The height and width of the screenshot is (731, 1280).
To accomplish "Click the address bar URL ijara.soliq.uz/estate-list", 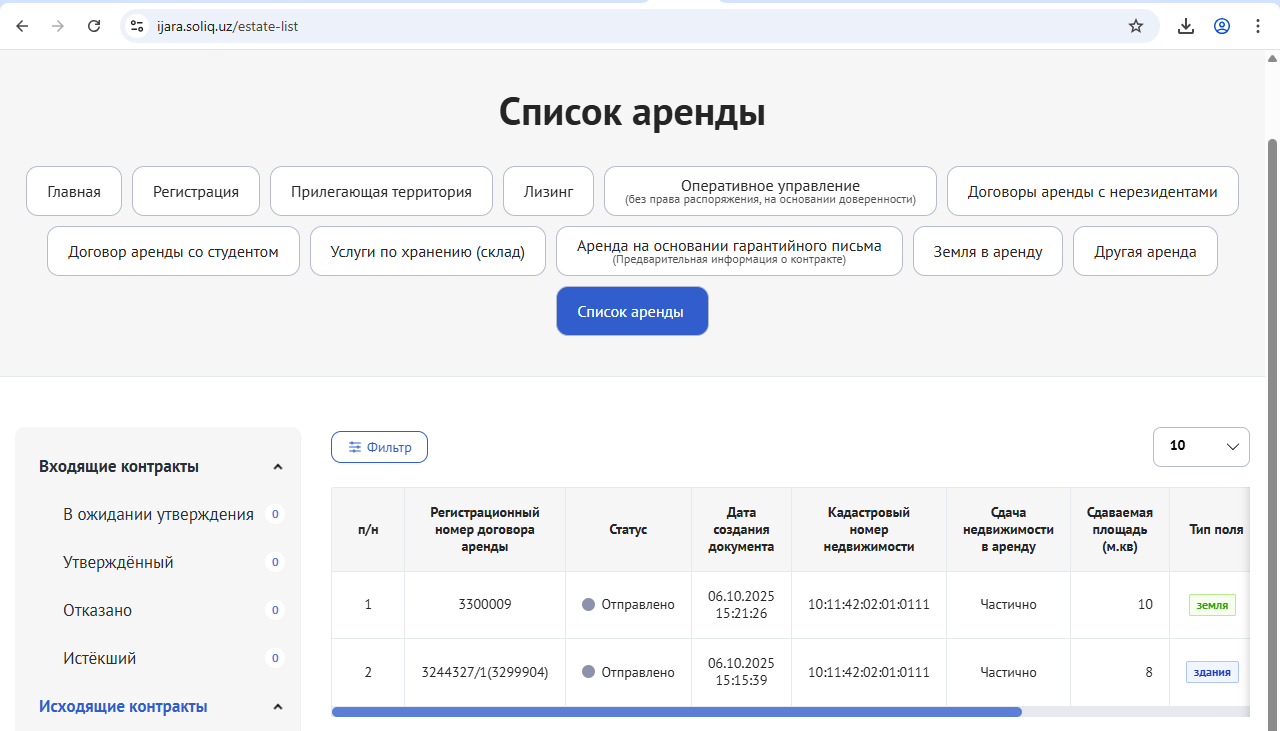I will pos(227,26).
